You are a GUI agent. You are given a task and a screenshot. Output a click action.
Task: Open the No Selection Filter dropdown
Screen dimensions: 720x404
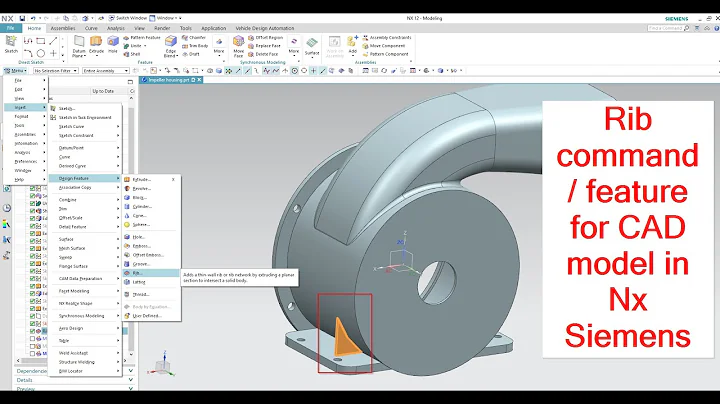(56, 71)
